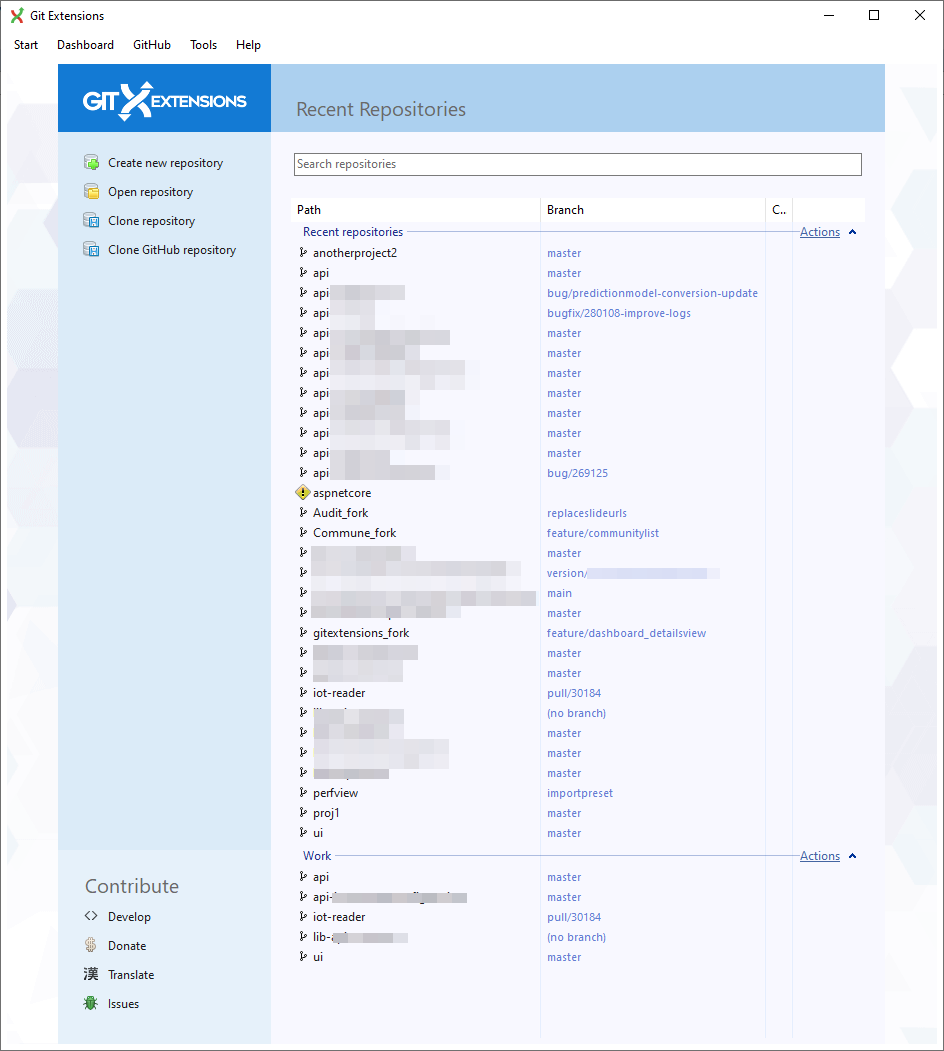Select the Commune_fork repository
This screenshot has width=944, height=1051.
coord(354,533)
